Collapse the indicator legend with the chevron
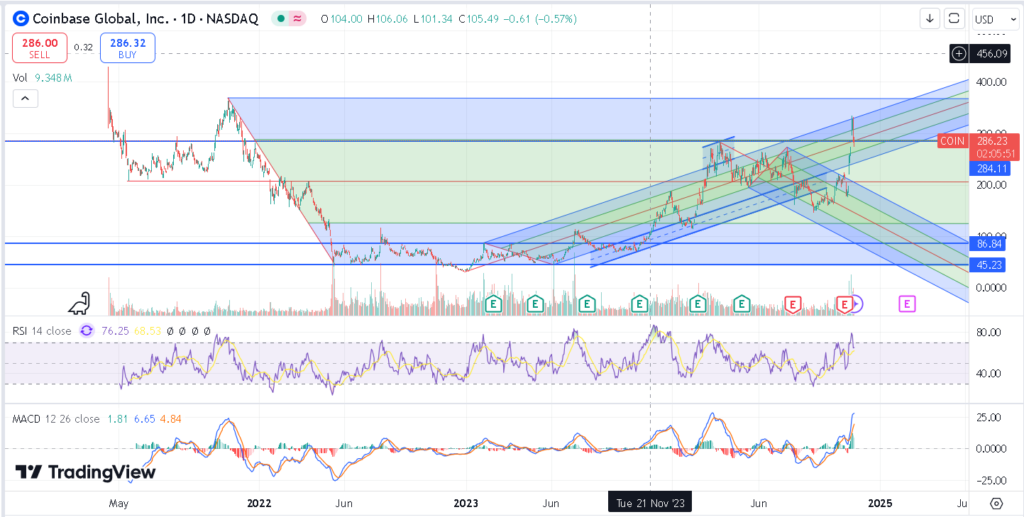 25,99
